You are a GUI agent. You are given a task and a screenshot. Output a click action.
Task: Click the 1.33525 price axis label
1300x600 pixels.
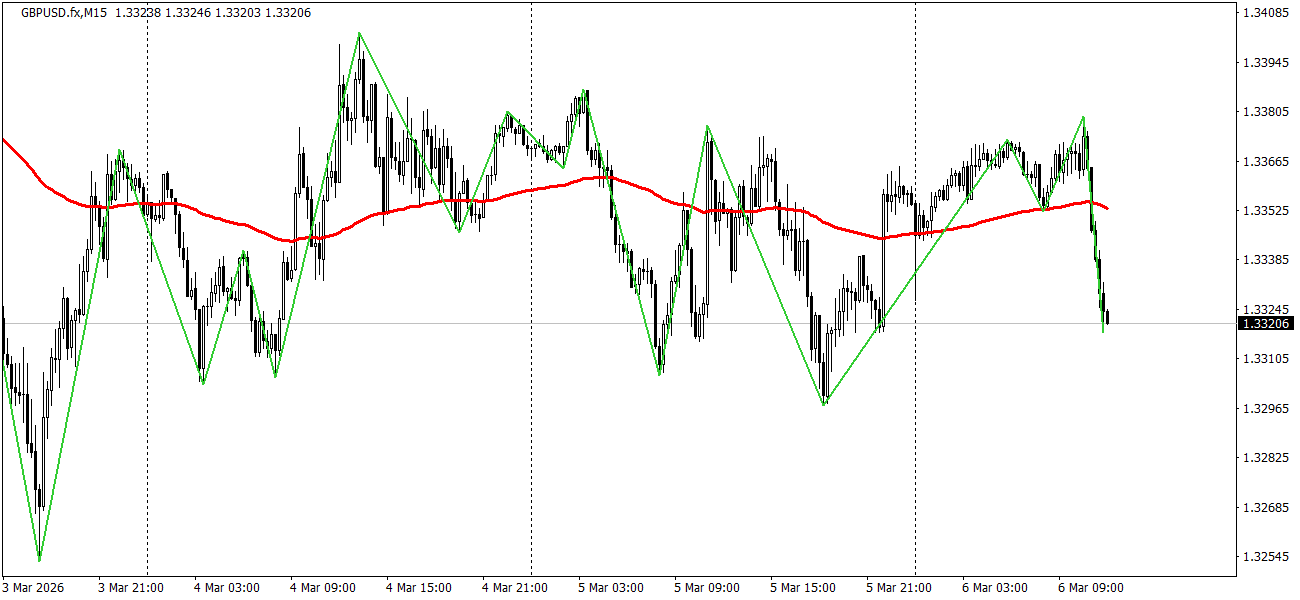(x=1265, y=211)
